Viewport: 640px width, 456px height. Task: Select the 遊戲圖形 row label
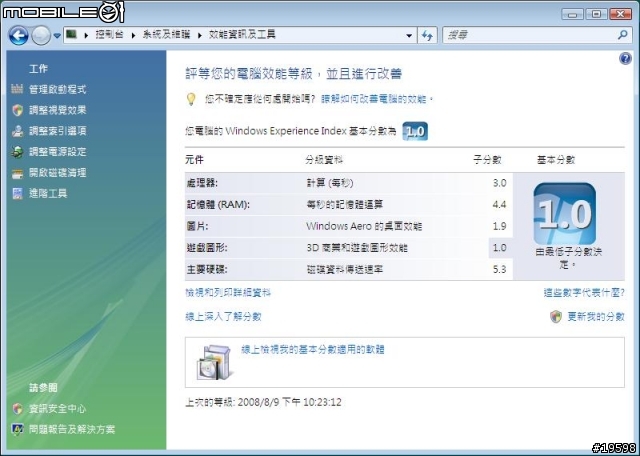(x=207, y=248)
